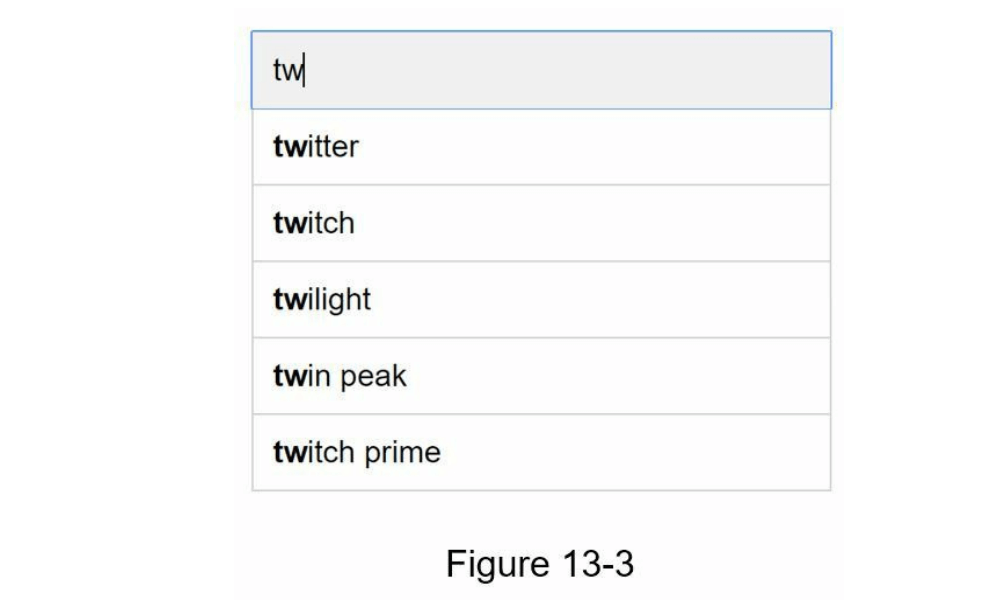
Task: Select the "twin peak" suggestion
Action: [340, 376]
